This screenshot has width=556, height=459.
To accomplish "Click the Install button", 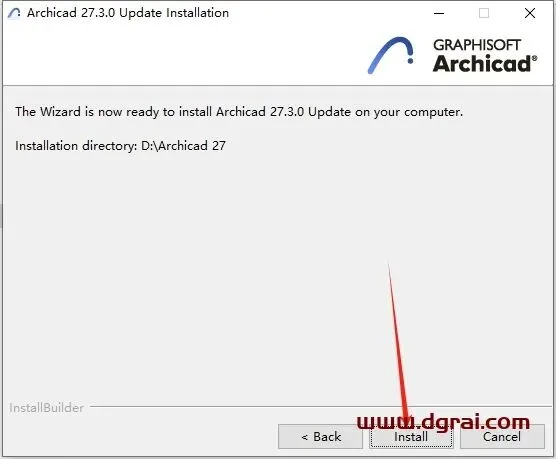I will 411,437.
